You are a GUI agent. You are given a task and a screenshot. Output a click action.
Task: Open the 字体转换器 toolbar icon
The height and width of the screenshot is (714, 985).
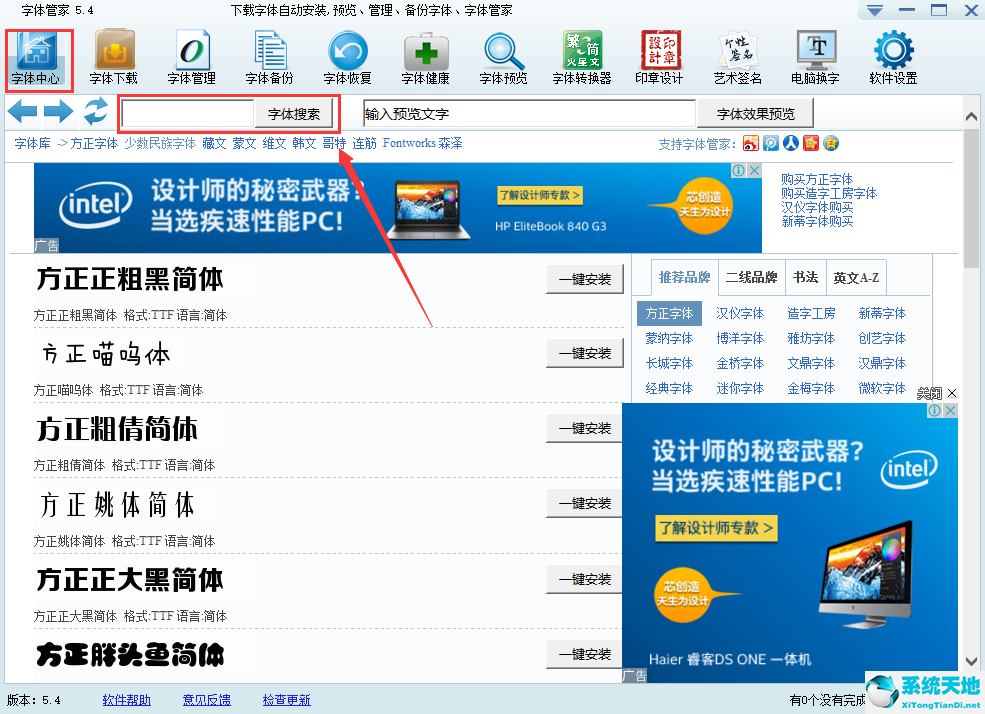pos(582,59)
